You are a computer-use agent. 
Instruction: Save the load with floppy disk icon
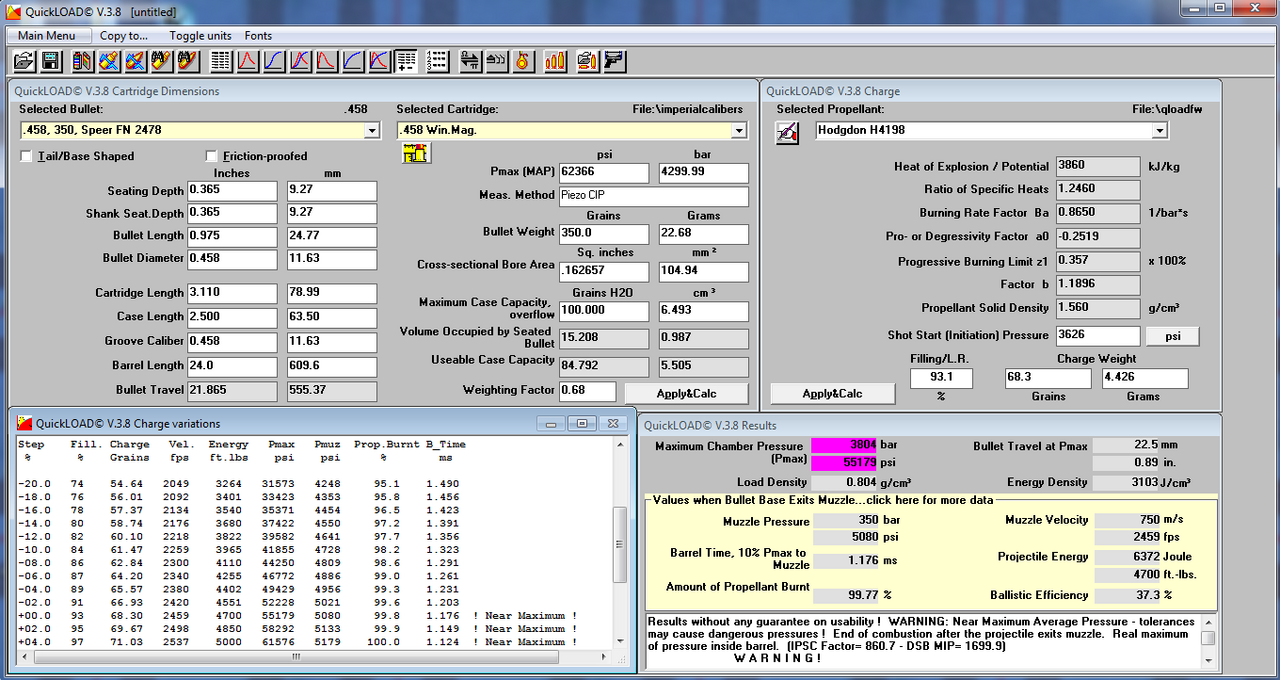coord(49,61)
